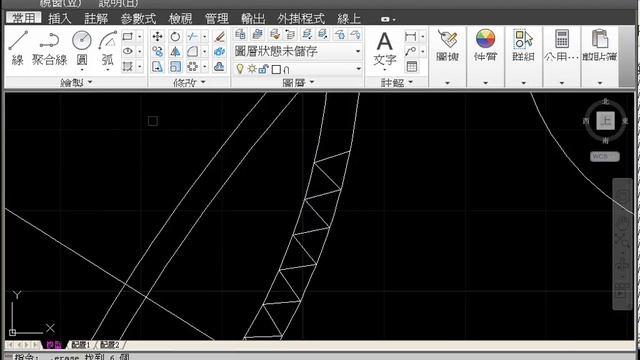Select the Erase tool

(219, 36)
